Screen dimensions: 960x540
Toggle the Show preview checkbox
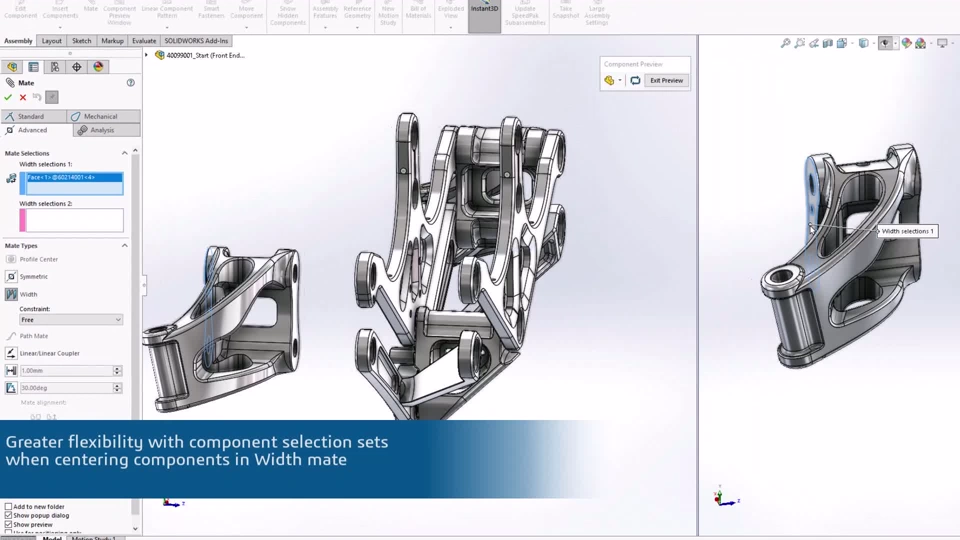pyautogui.click(x=9, y=525)
